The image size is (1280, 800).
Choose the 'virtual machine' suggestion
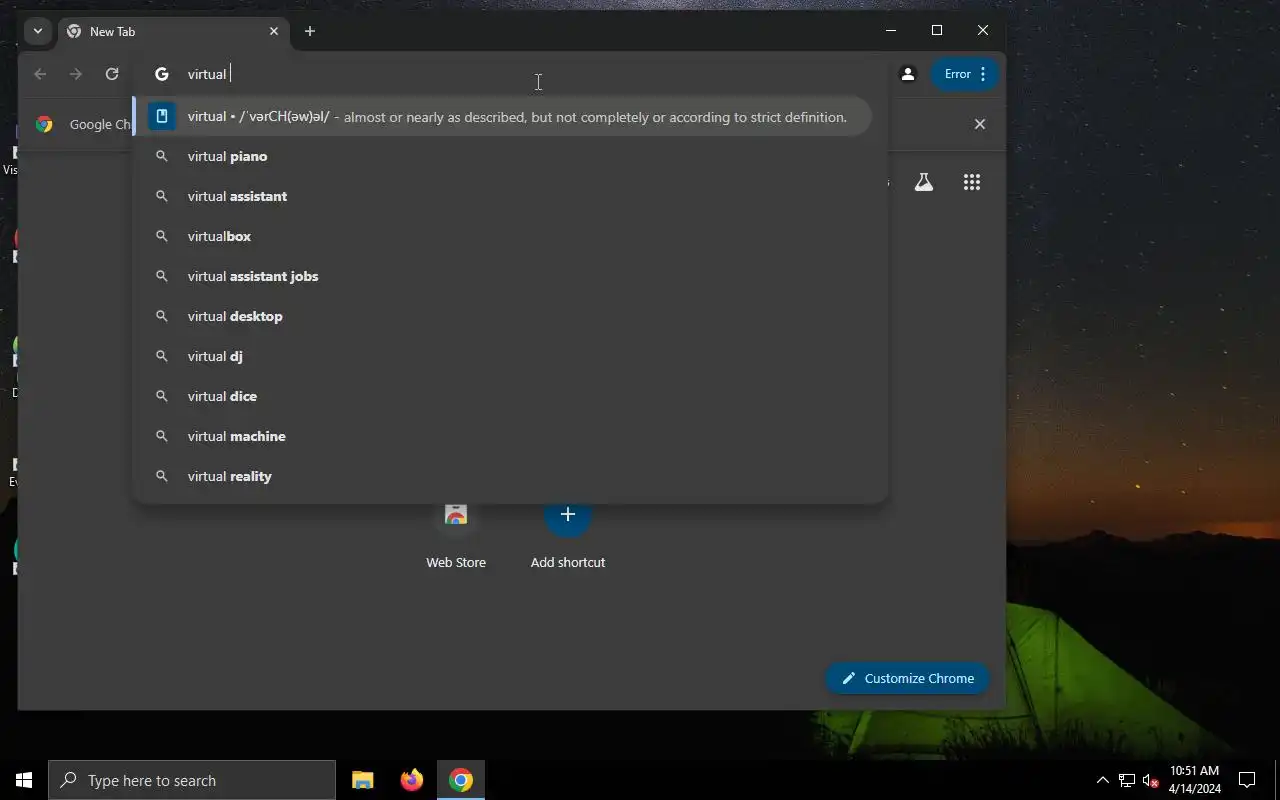click(x=510, y=436)
